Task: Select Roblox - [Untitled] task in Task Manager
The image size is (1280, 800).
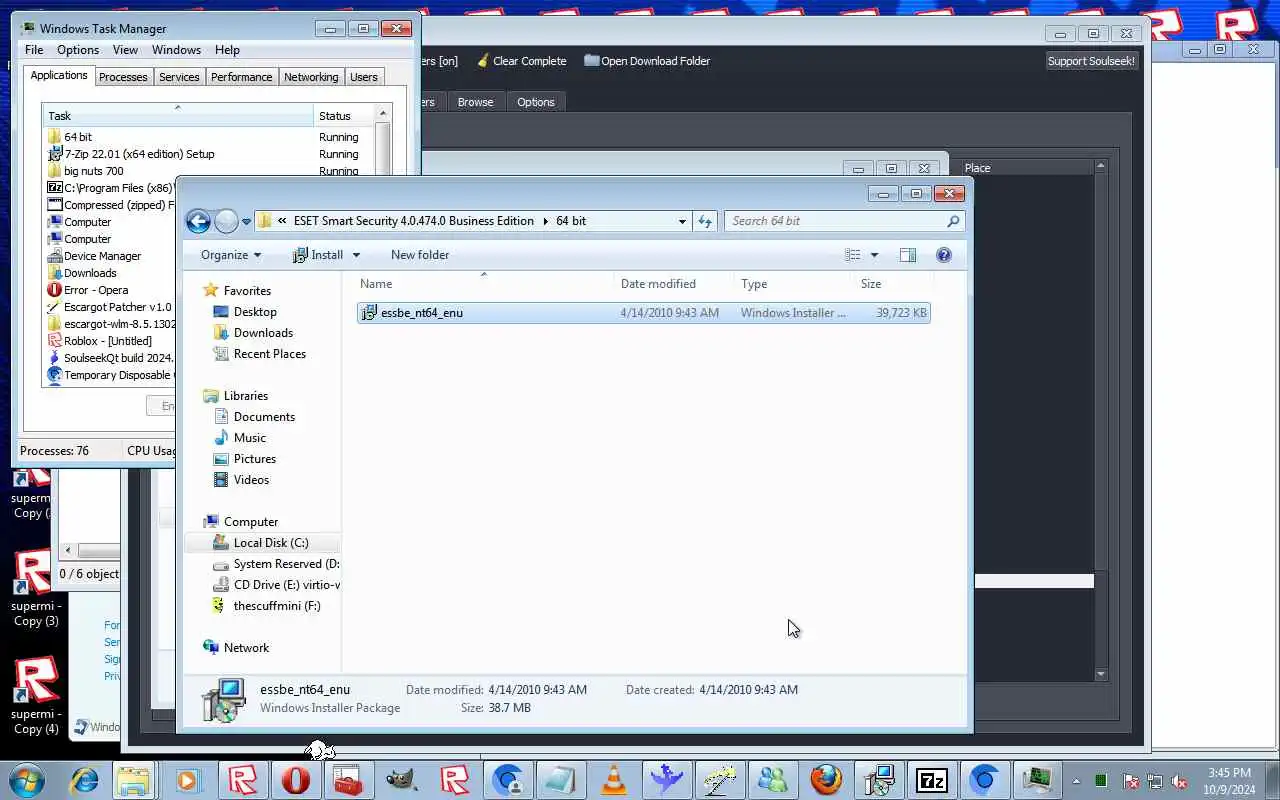Action: [108, 341]
